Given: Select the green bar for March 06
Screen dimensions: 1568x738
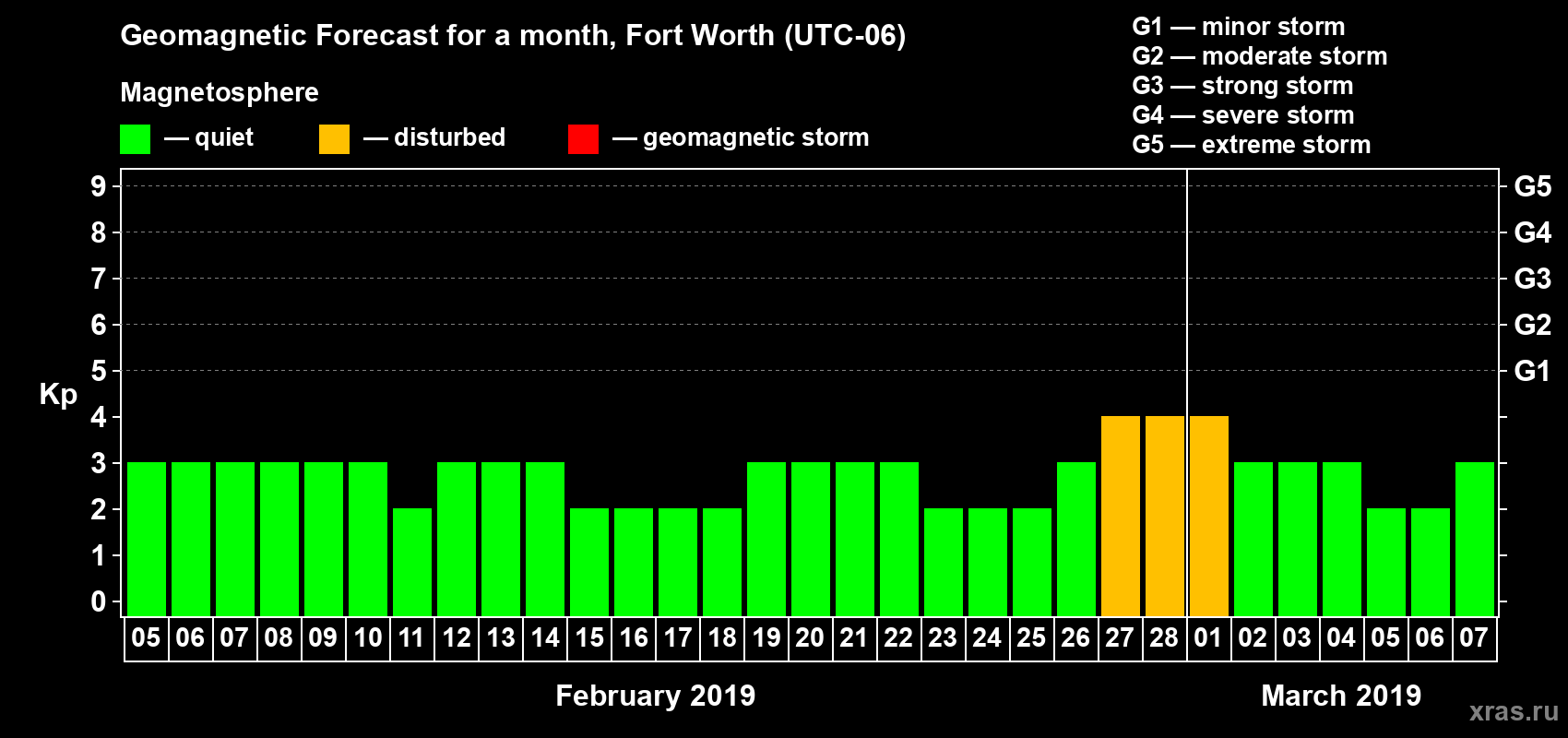Looking at the screenshot, I should click(x=1431, y=563).
